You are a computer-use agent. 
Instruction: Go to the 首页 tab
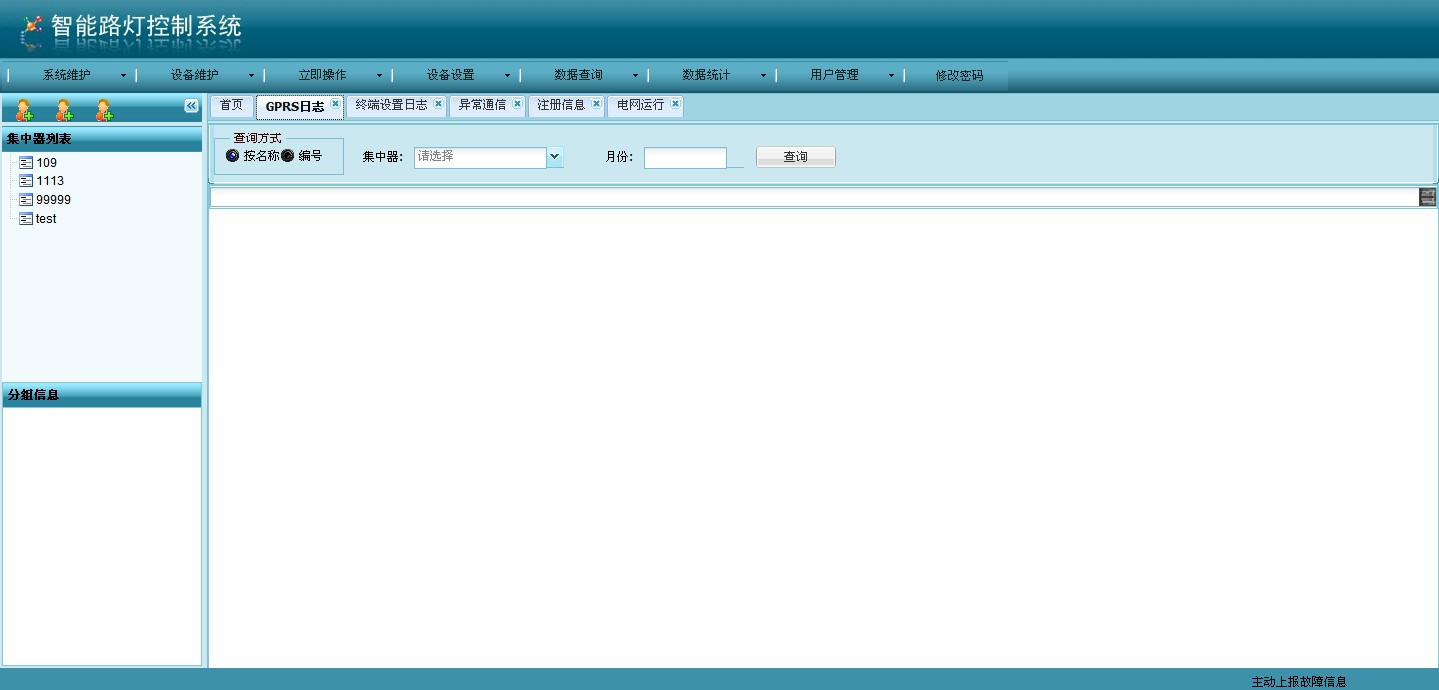[x=231, y=105]
